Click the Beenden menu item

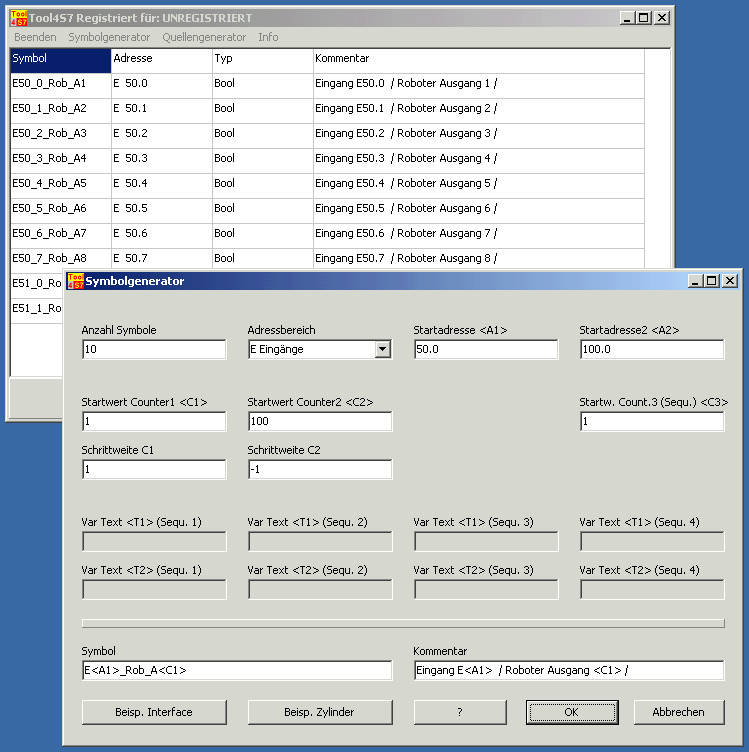click(35, 37)
